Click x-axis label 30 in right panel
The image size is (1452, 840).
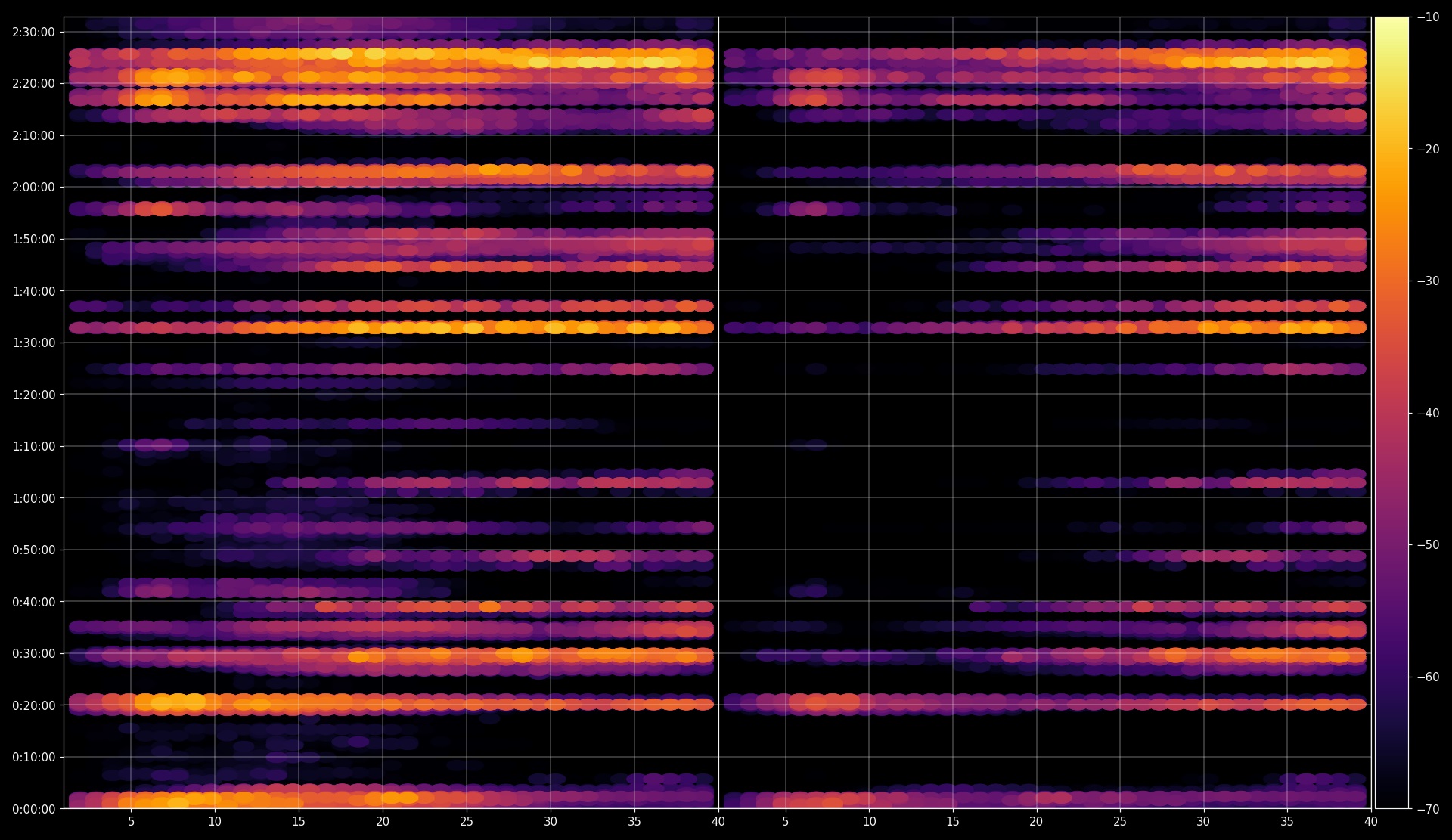[x=1203, y=821]
